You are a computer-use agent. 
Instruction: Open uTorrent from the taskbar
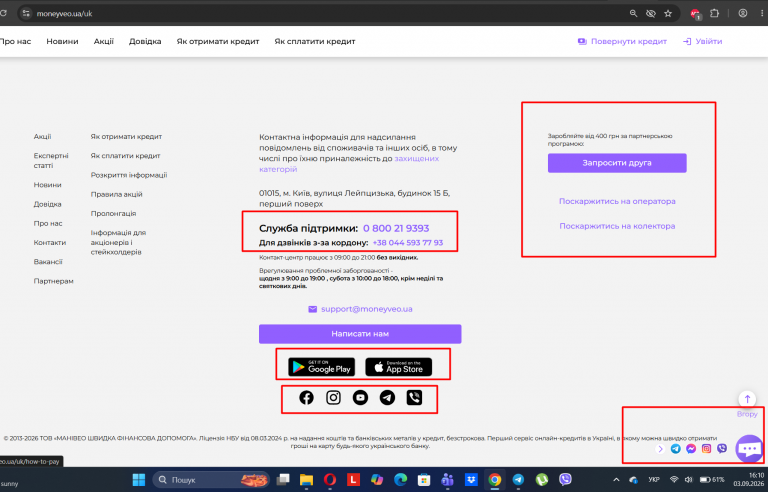tap(542, 480)
